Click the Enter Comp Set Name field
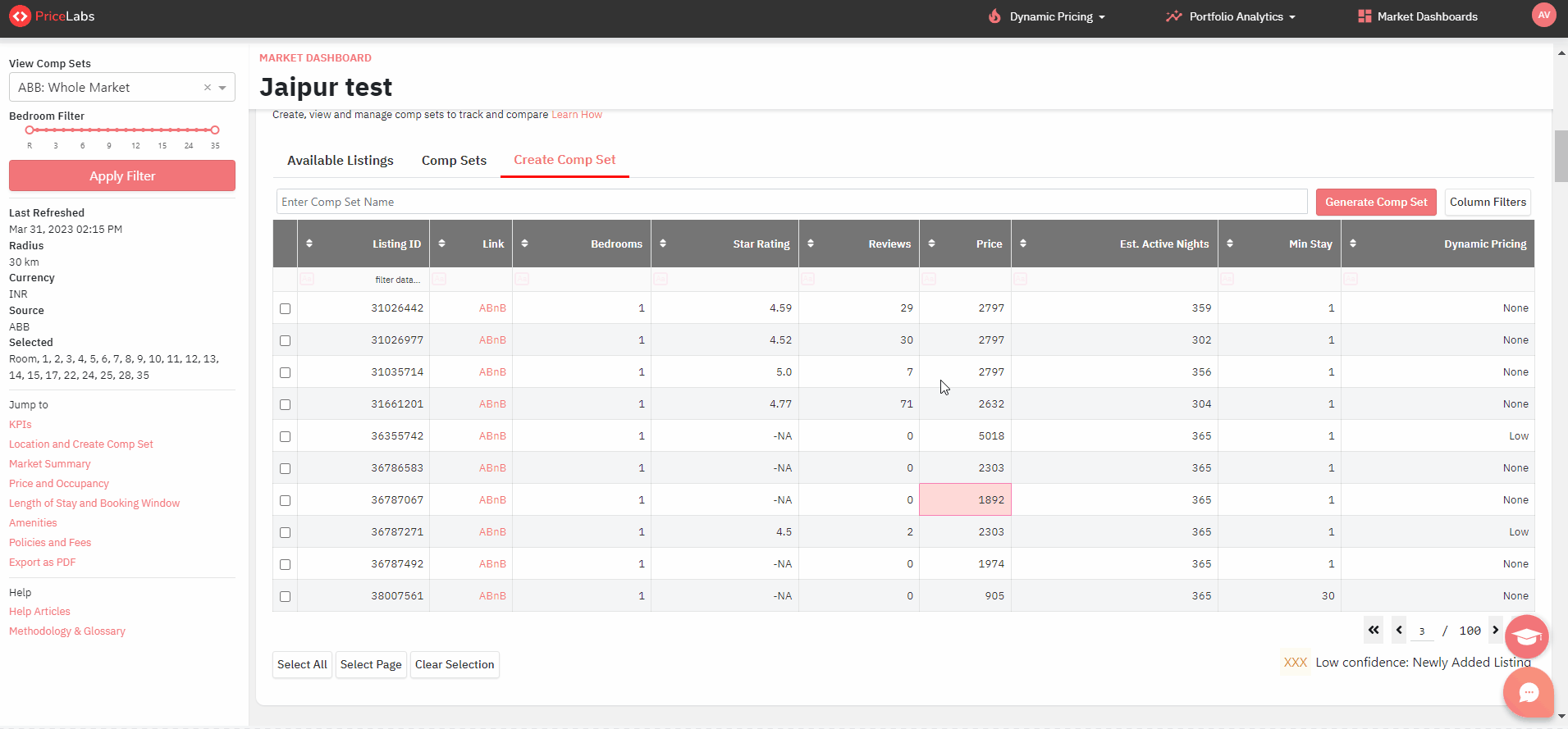This screenshot has width=1568, height=729. 792,202
